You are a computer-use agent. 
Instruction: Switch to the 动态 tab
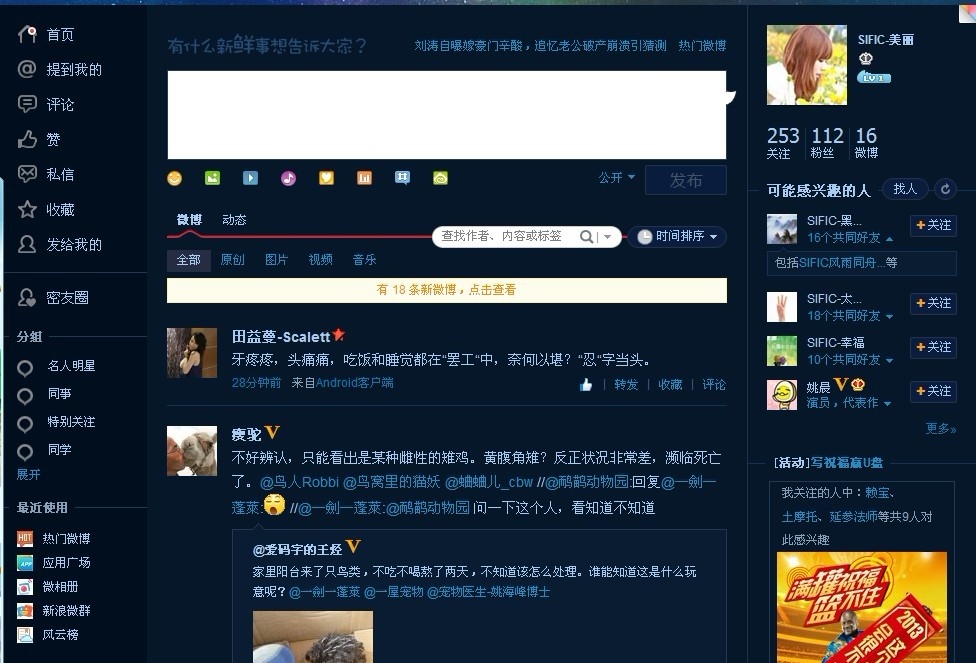tap(232, 220)
